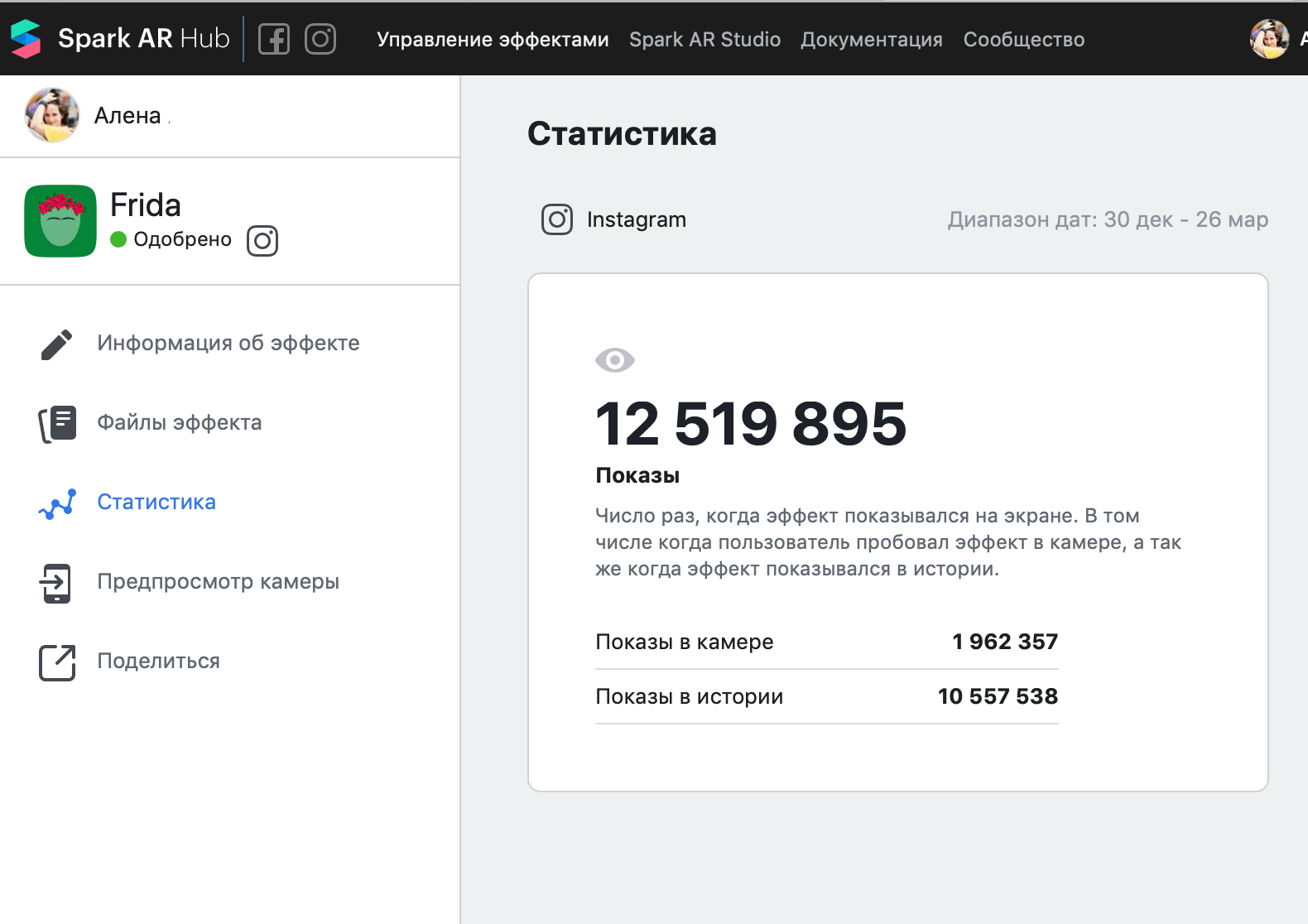Click the impressions description paragraph
The height and width of the screenshot is (924, 1308).
click(888, 542)
